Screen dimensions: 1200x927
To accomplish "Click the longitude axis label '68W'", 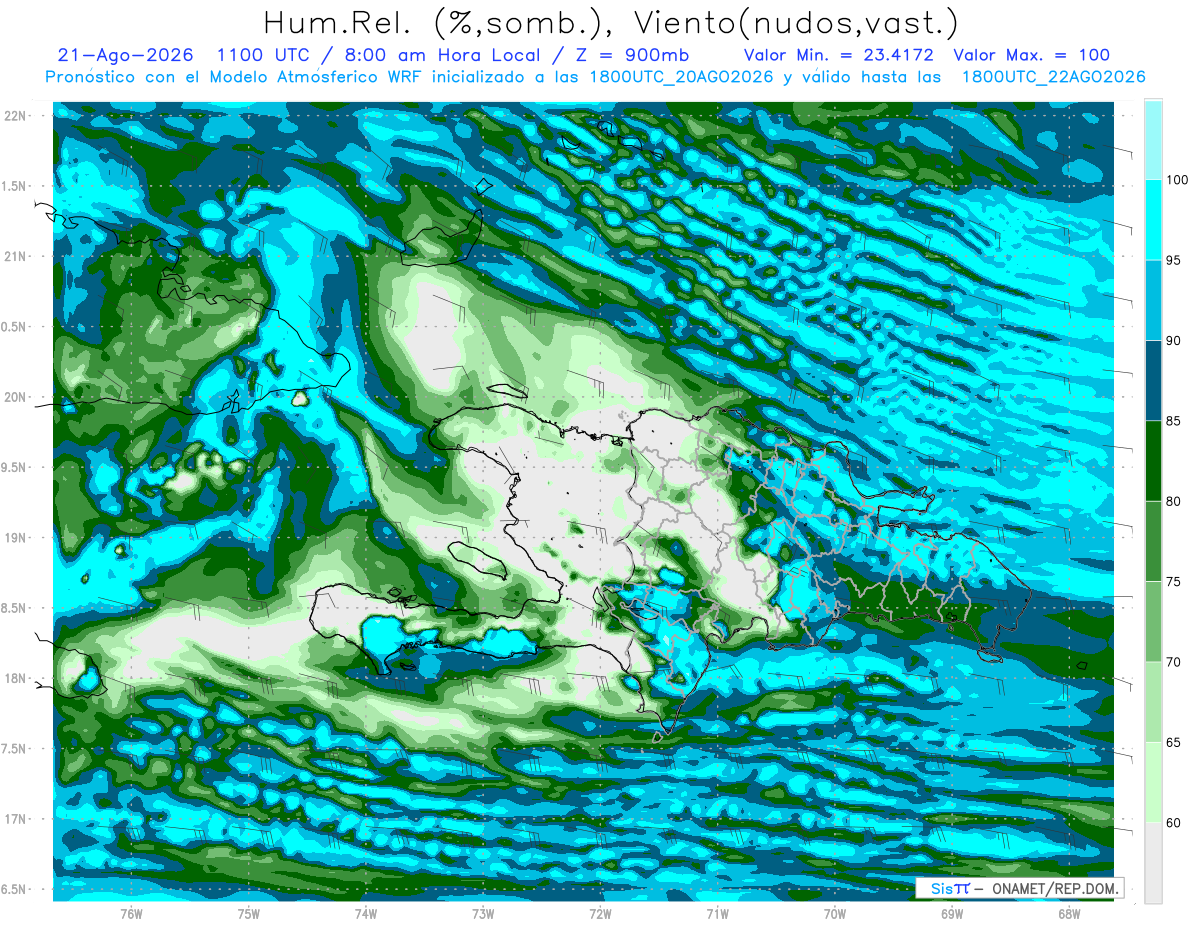I will [1069, 914].
